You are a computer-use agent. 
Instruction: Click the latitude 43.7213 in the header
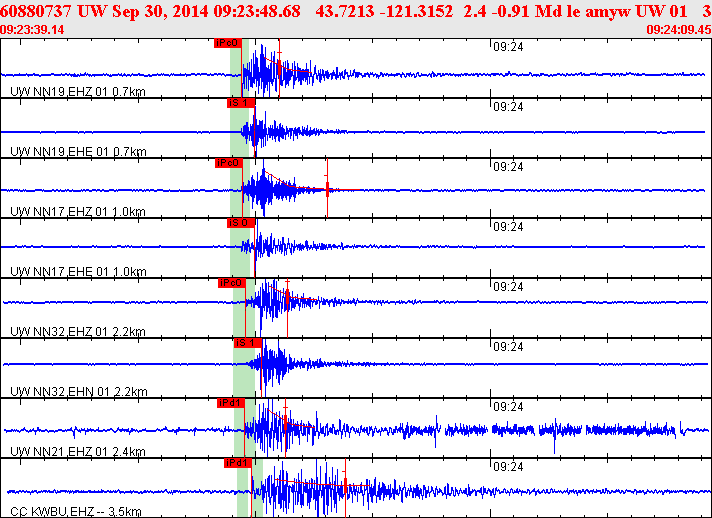pyautogui.click(x=343, y=11)
